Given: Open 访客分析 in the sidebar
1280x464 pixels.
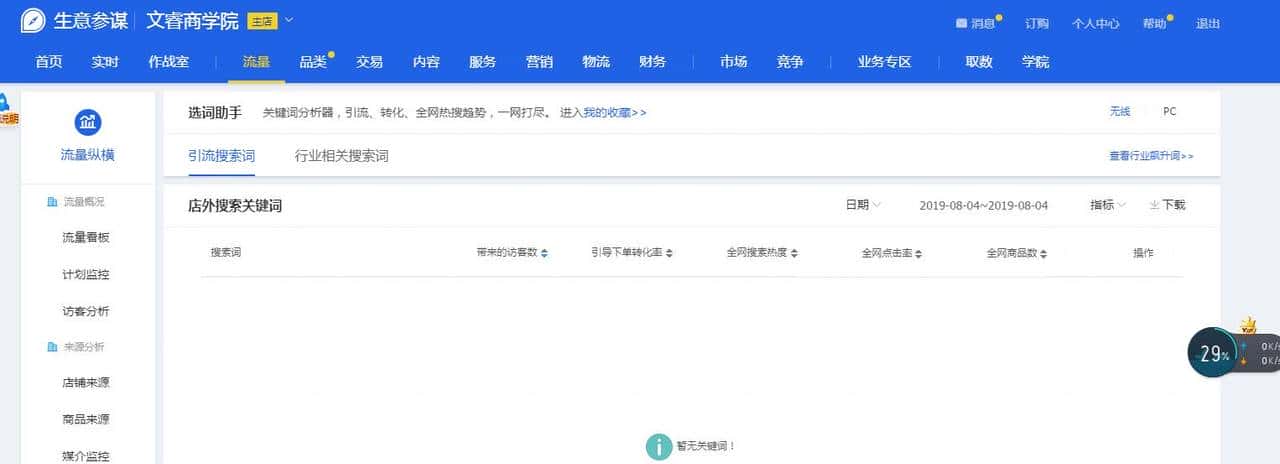Looking at the screenshot, I should [x=85, y=311].
